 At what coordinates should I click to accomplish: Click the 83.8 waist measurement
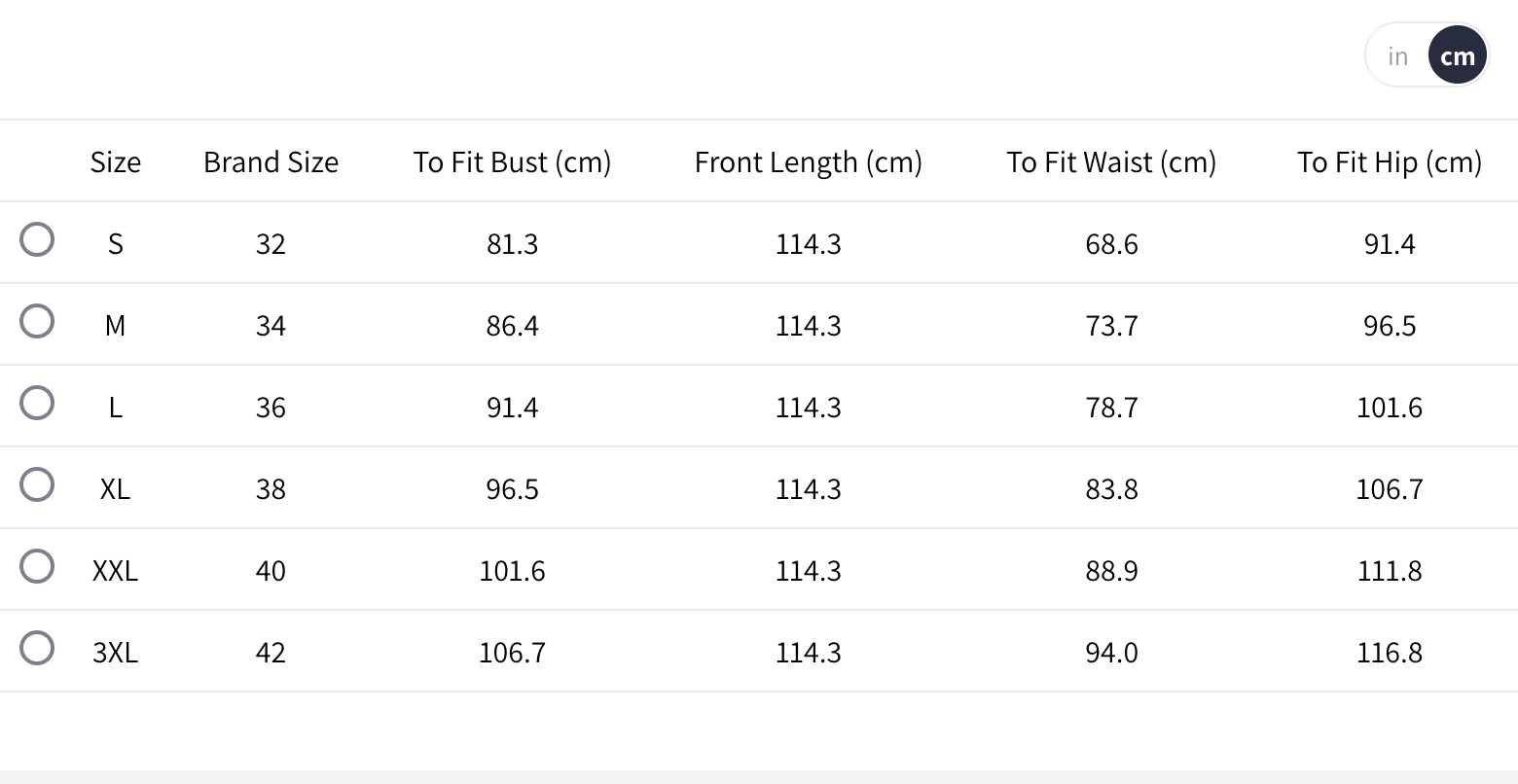click(1111, 489)
